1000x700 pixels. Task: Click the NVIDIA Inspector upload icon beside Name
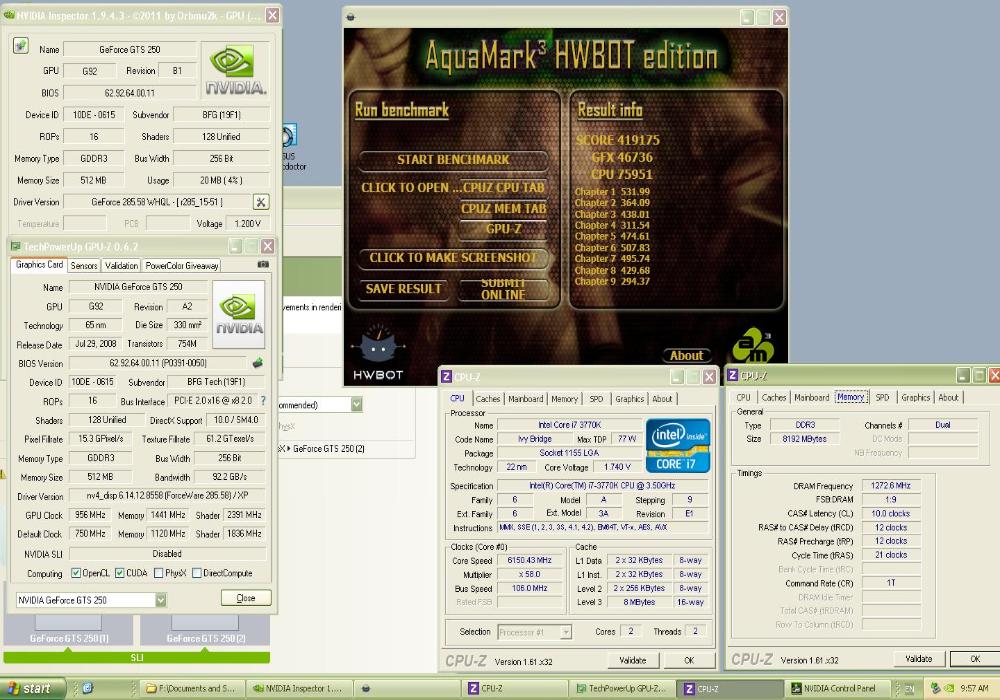point(20,45)
